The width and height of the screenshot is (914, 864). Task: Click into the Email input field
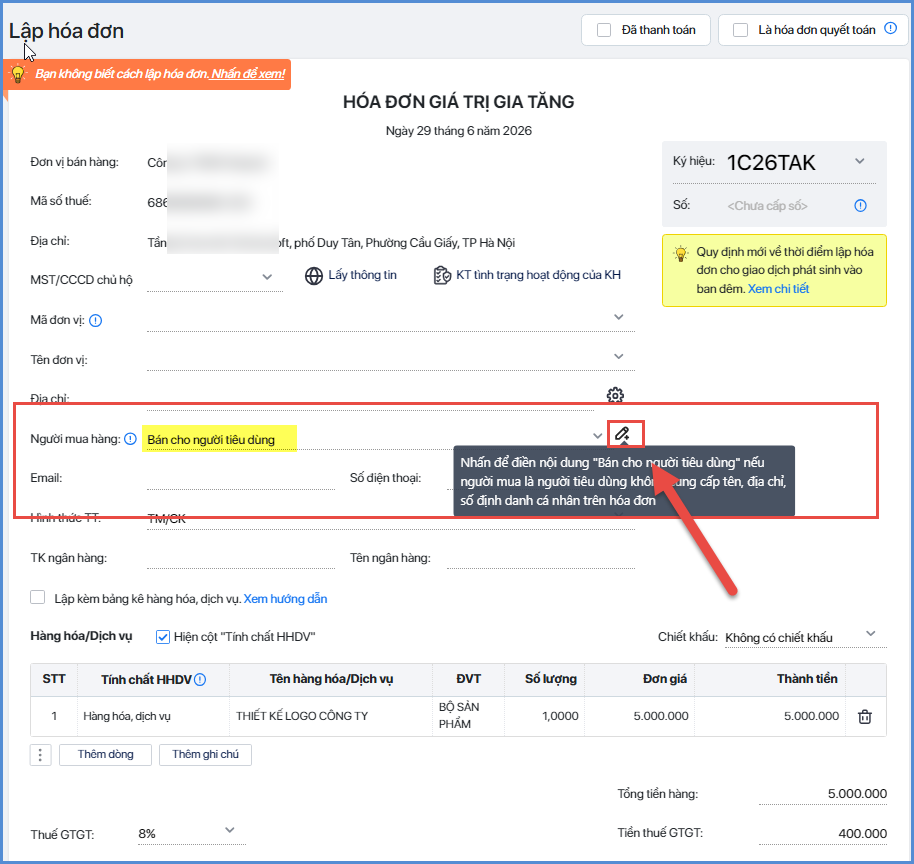pyautogui.click(x=241, y=479)
